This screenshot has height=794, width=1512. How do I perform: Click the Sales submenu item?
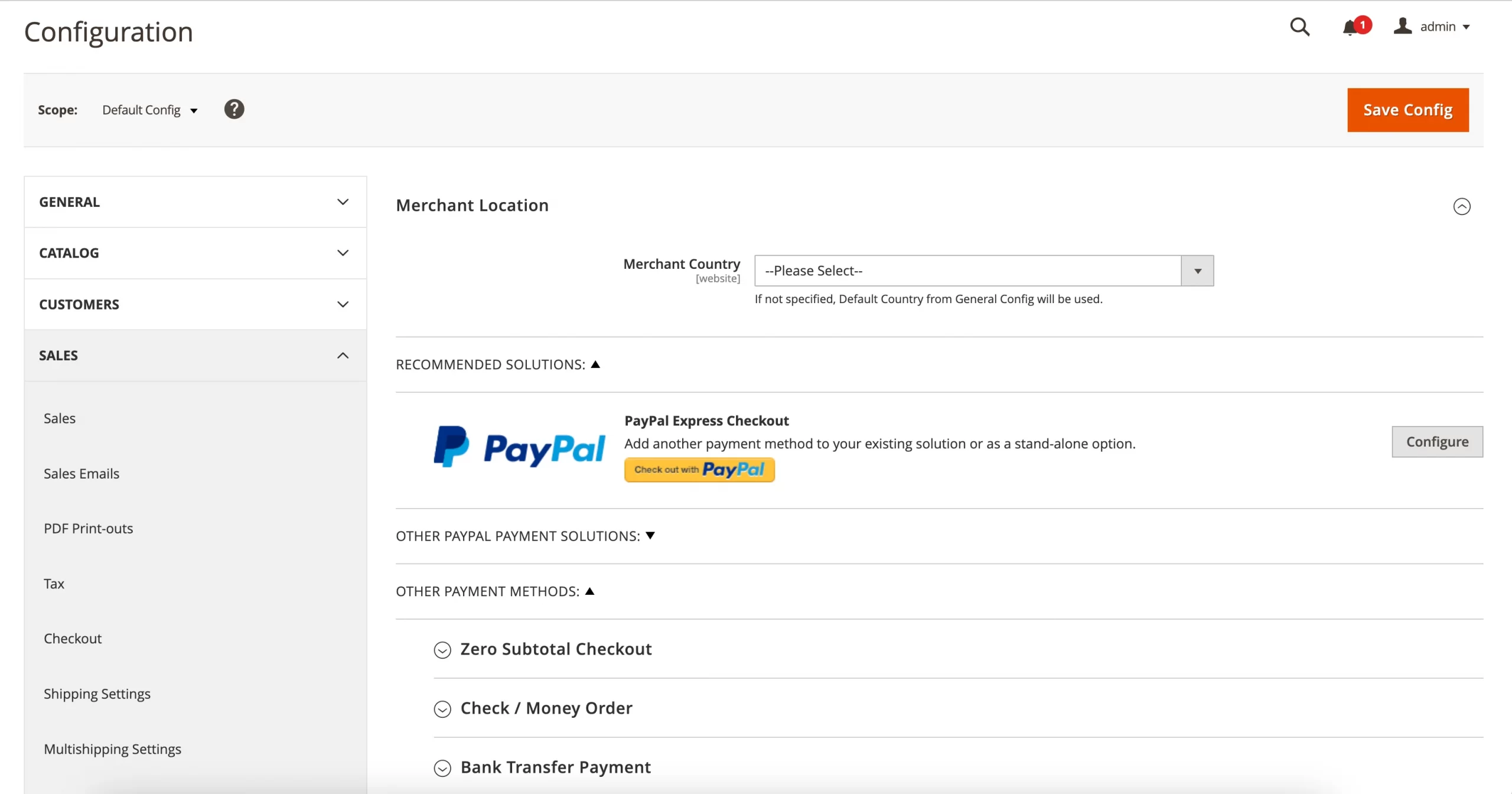click(x=60, y=418)
